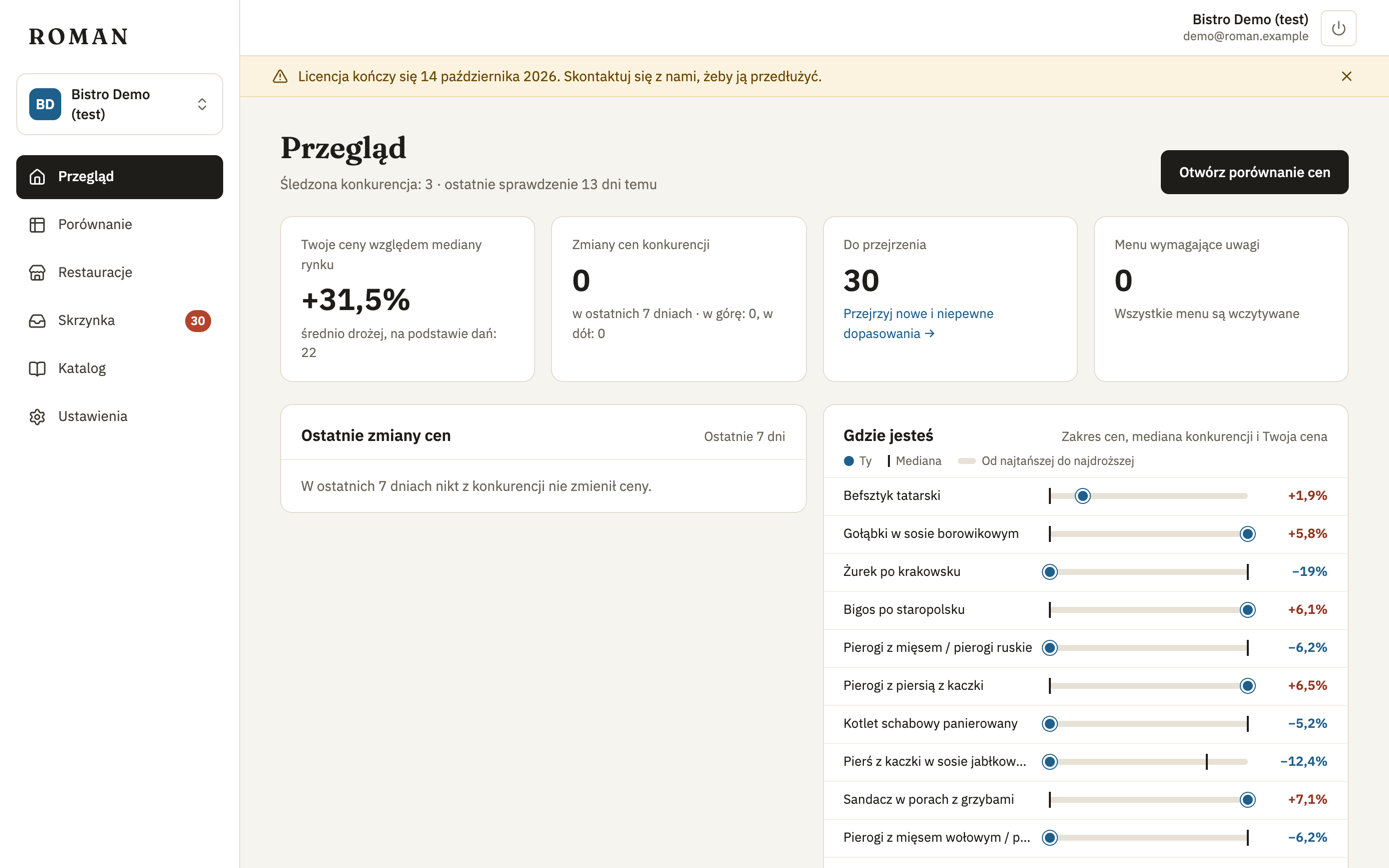Click the −12,4% difference value

1304,762
